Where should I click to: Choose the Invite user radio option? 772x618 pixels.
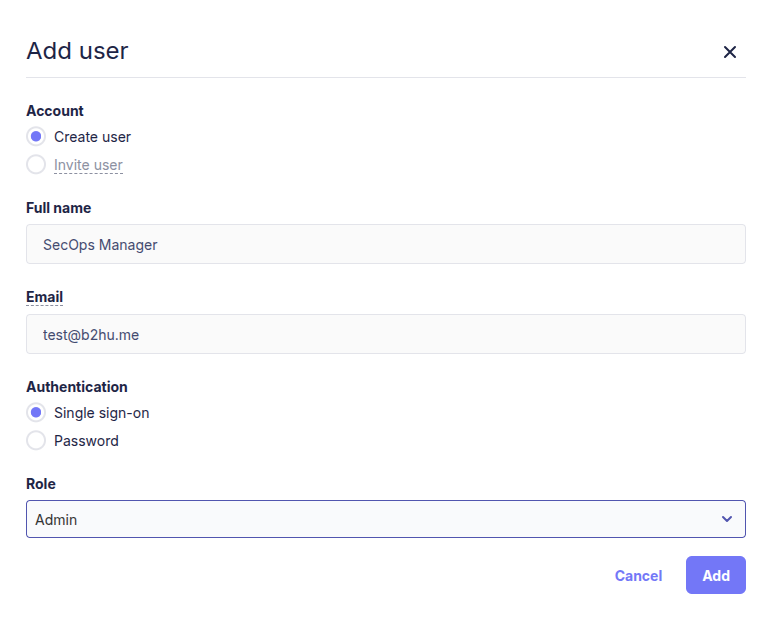[36, 165]
